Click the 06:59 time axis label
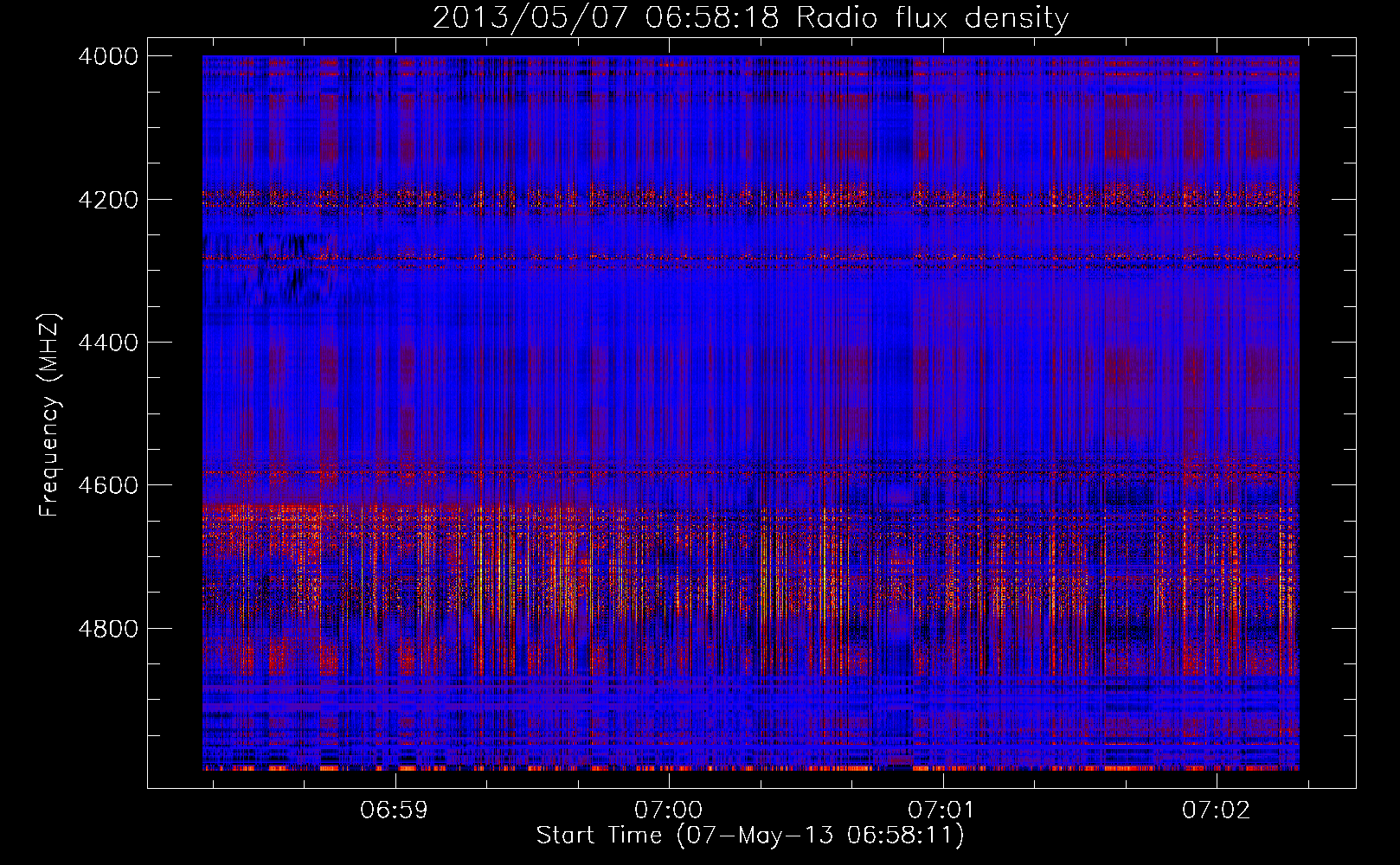The height and width of the screenshot is (865, 1400). click(x=395, y=811)
